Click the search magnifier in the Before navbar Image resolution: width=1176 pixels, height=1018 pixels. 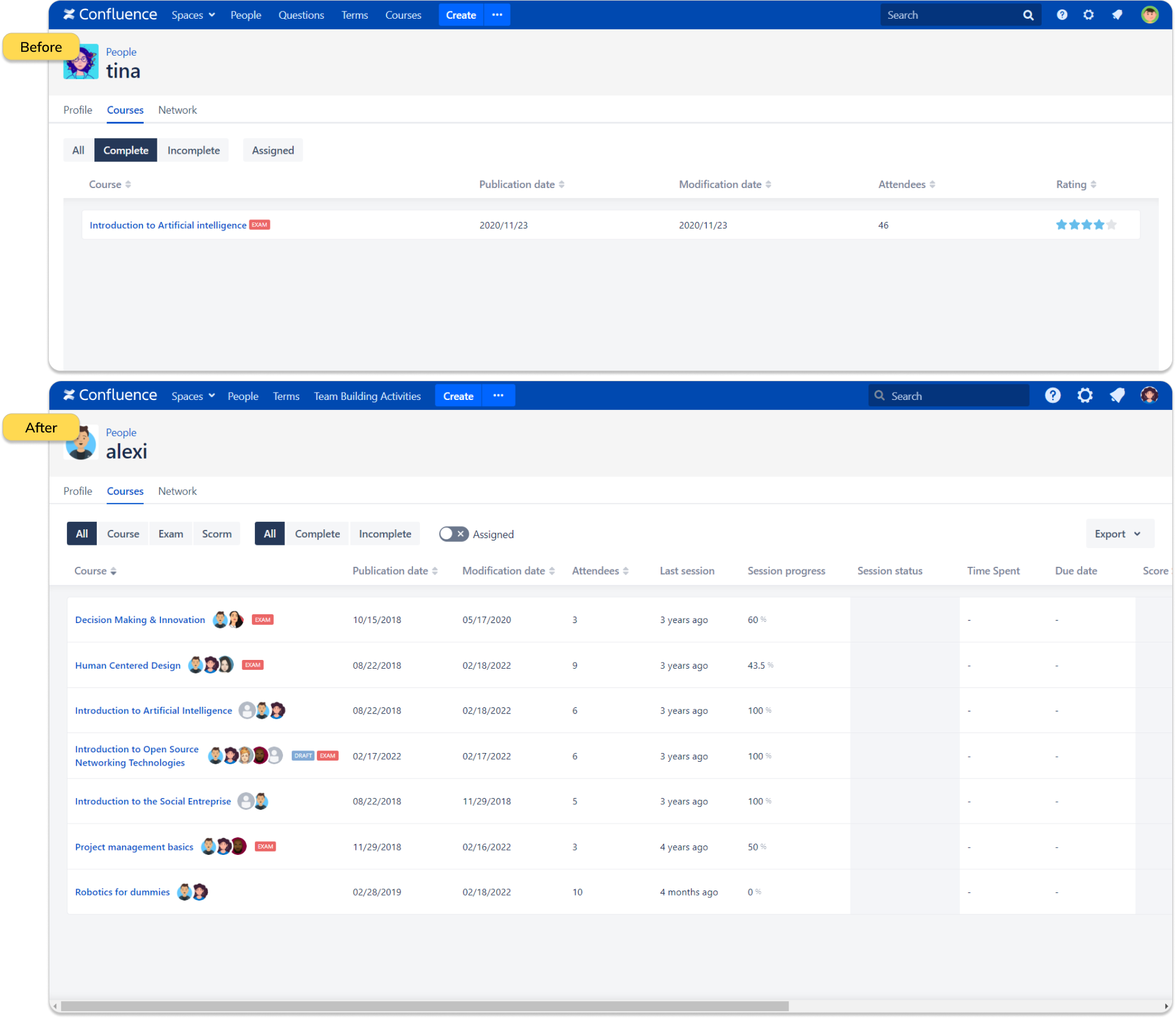pos(1028,16)
